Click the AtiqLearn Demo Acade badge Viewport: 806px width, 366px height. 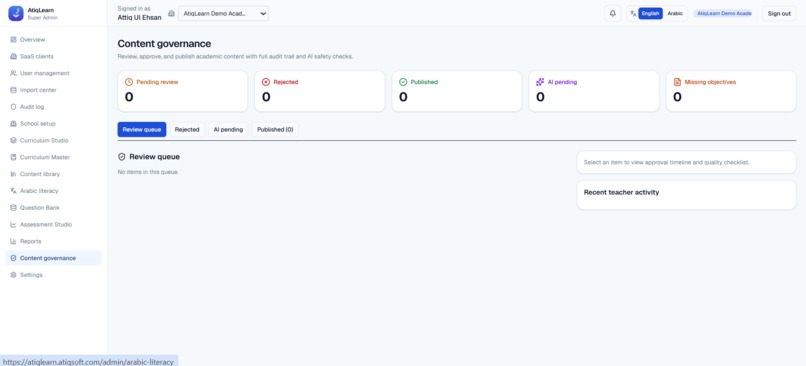tap(724, 13)
